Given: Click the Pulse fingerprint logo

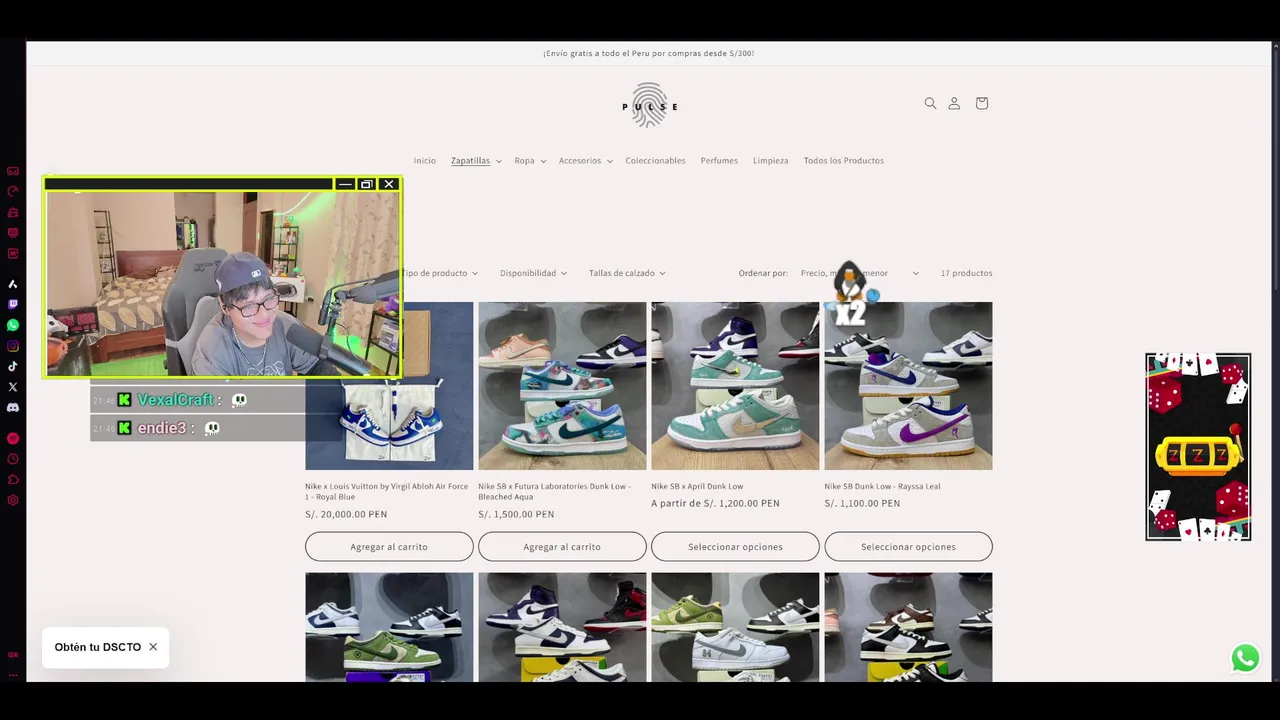Looking at the screenshot, I should 649,105.
